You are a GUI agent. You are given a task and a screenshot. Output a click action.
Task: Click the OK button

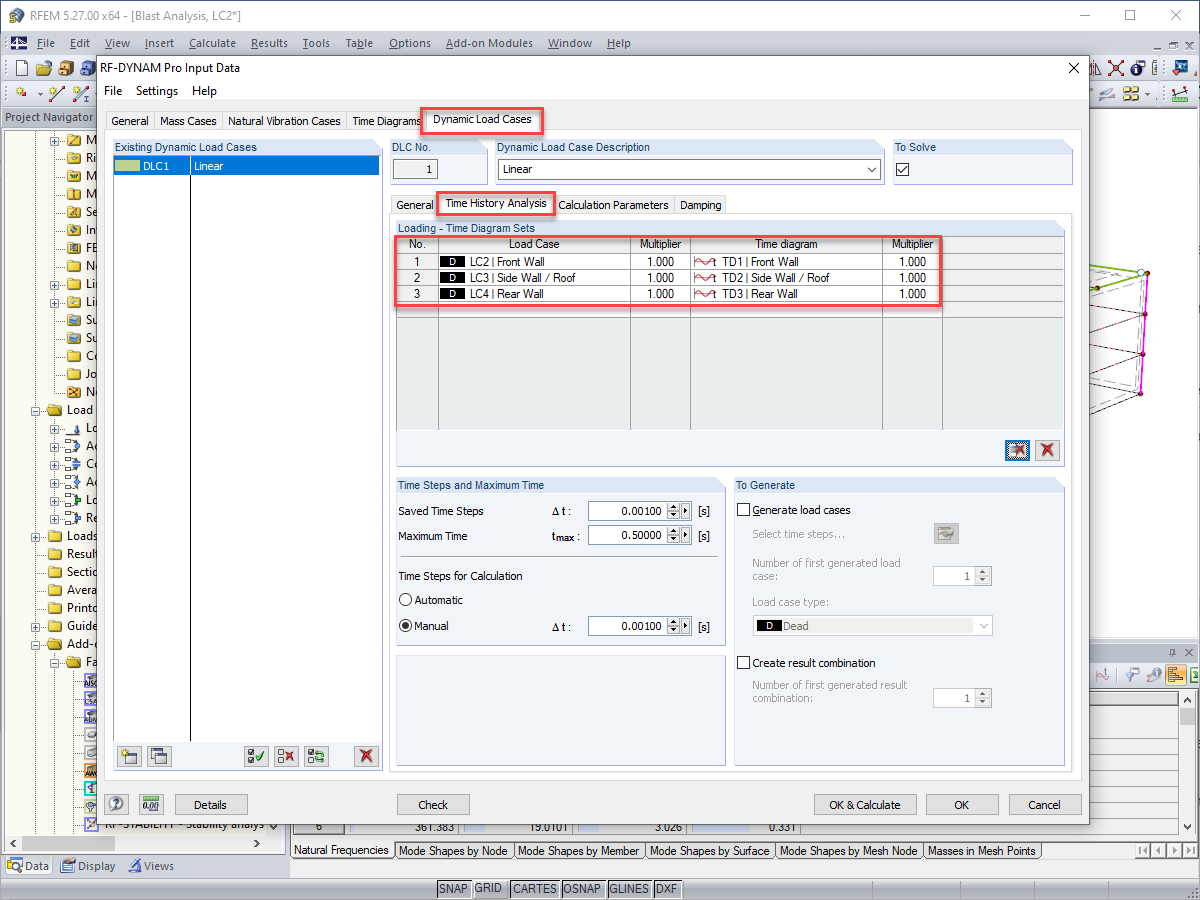coord(961,805)
